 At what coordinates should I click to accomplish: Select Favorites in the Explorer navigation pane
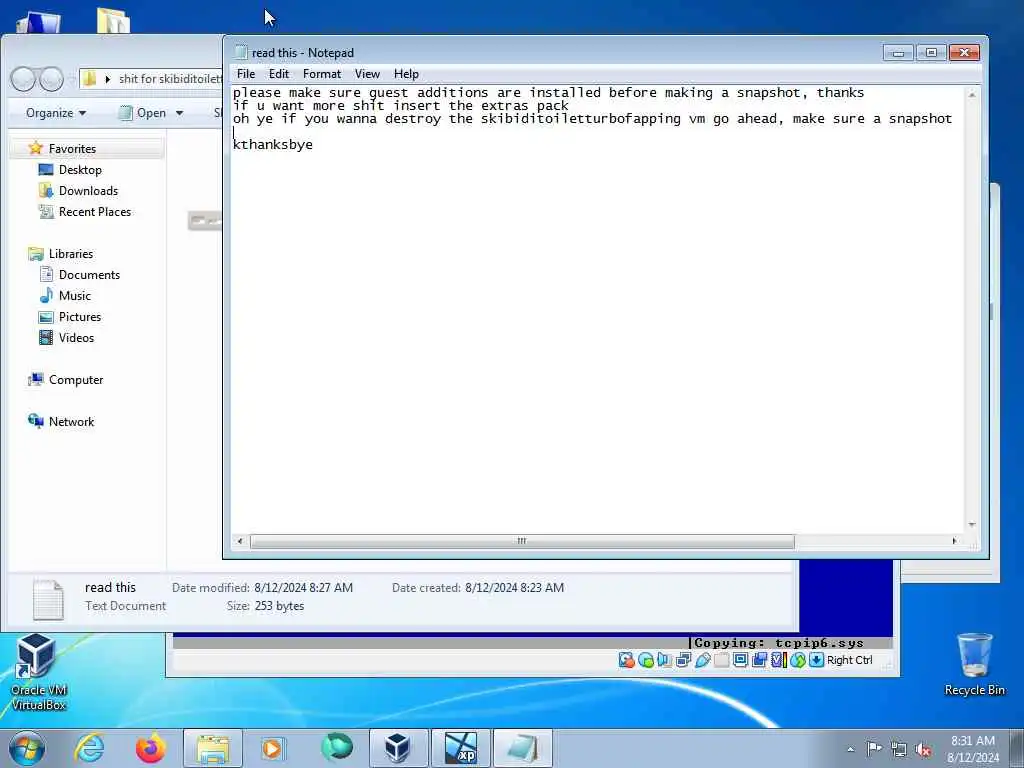(72, 149)
